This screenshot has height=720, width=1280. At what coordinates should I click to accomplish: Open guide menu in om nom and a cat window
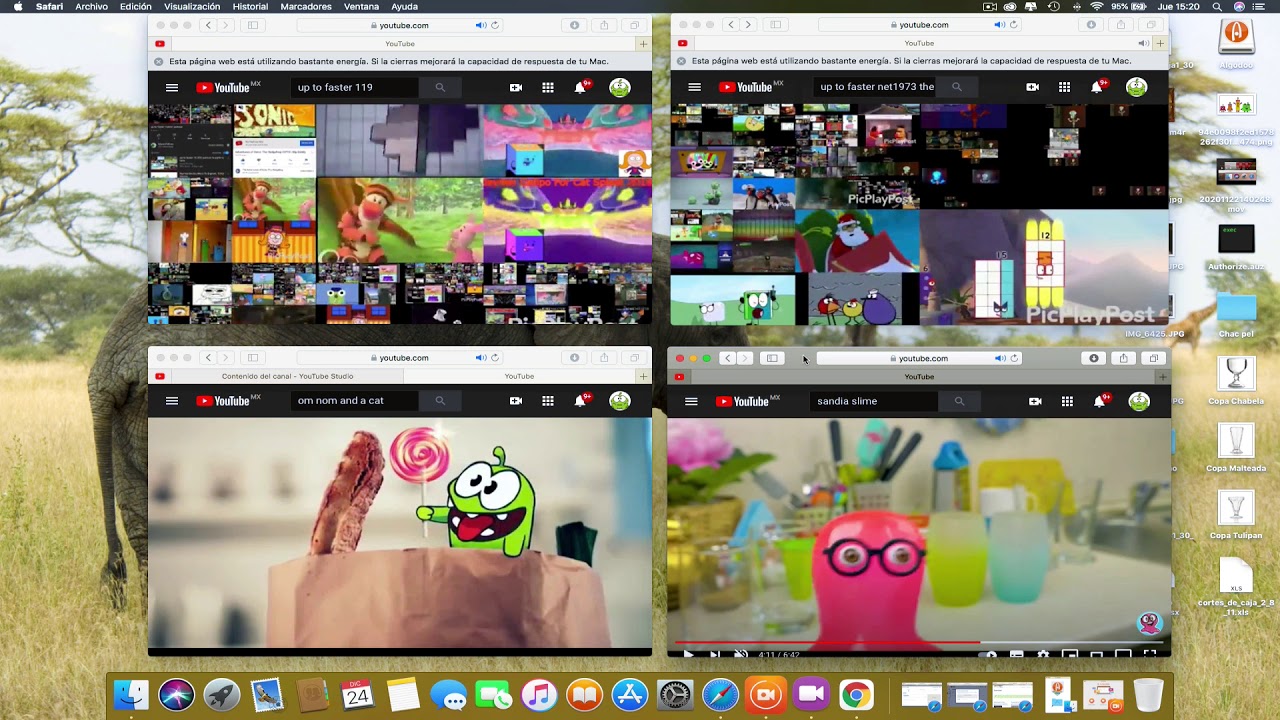172,401
